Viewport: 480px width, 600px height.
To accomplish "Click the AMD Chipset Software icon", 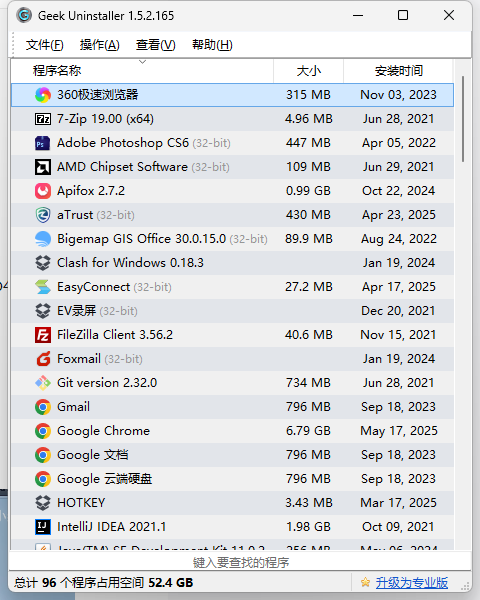I will point(43,167).
